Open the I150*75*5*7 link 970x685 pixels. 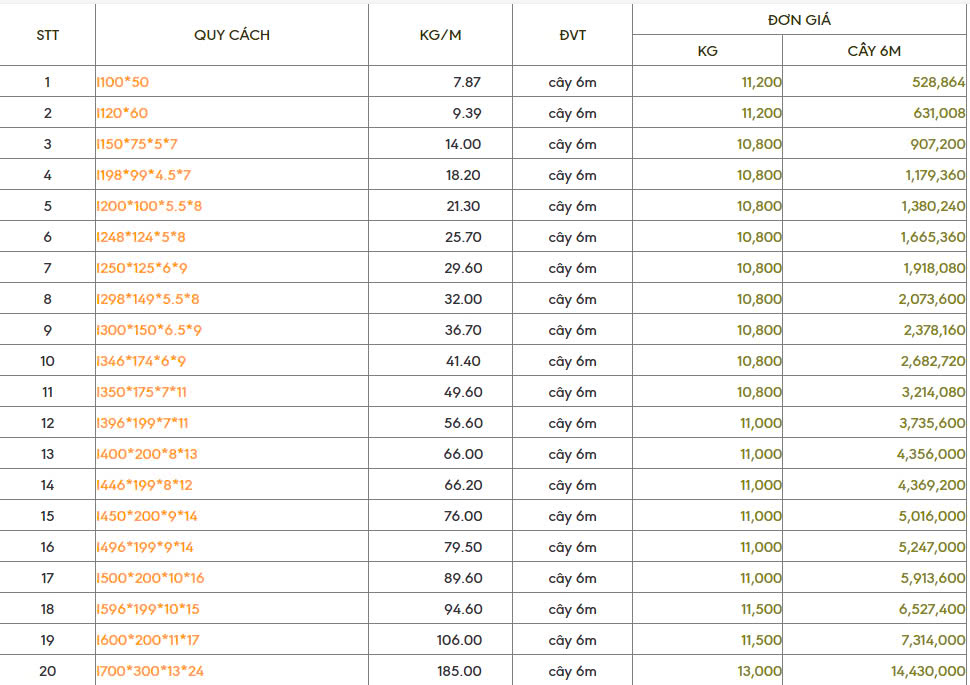click(x=137, y=144)
